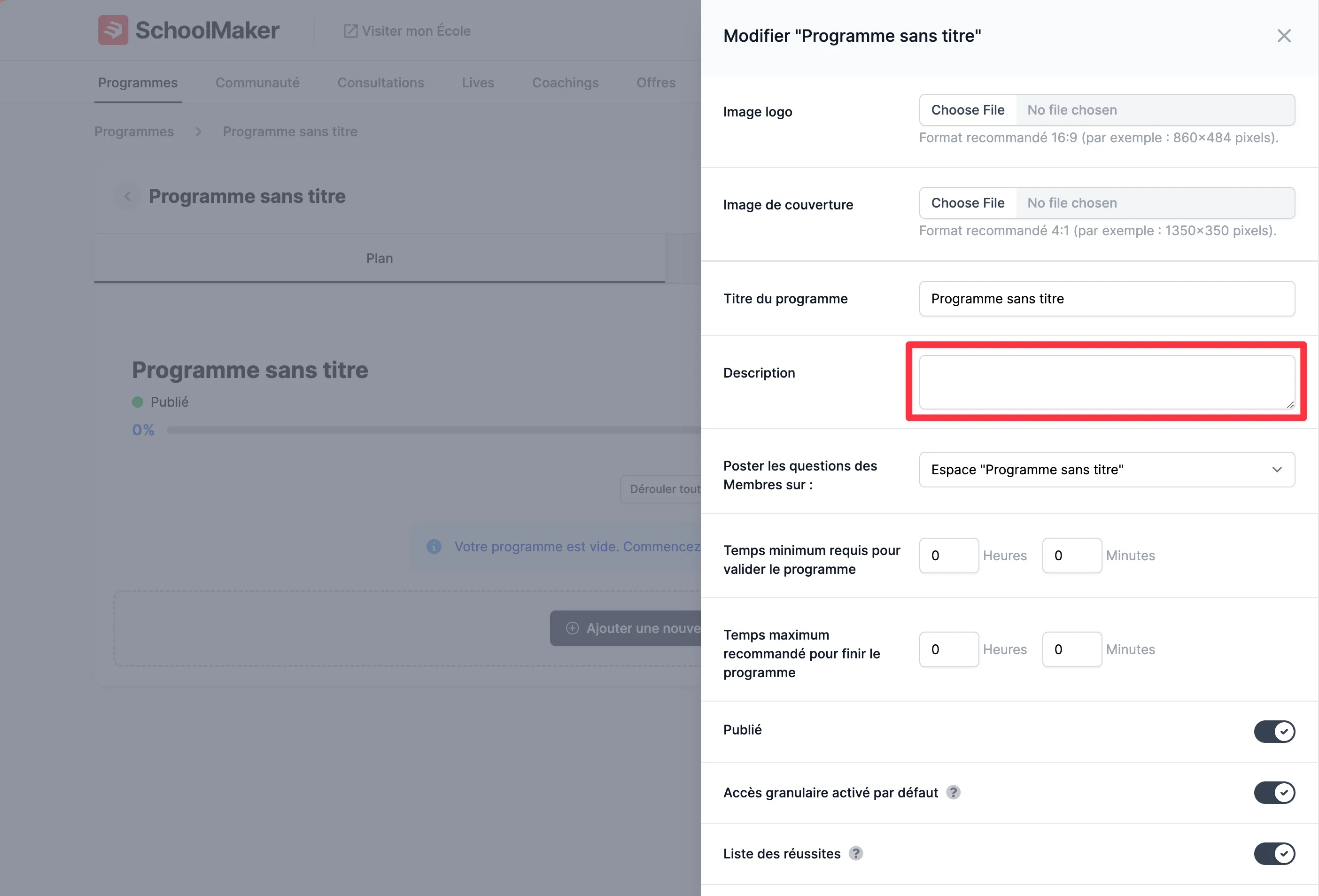Click the 0% program progress bar
Viewport: 1319px width, 896px height.
pos(434,430)
